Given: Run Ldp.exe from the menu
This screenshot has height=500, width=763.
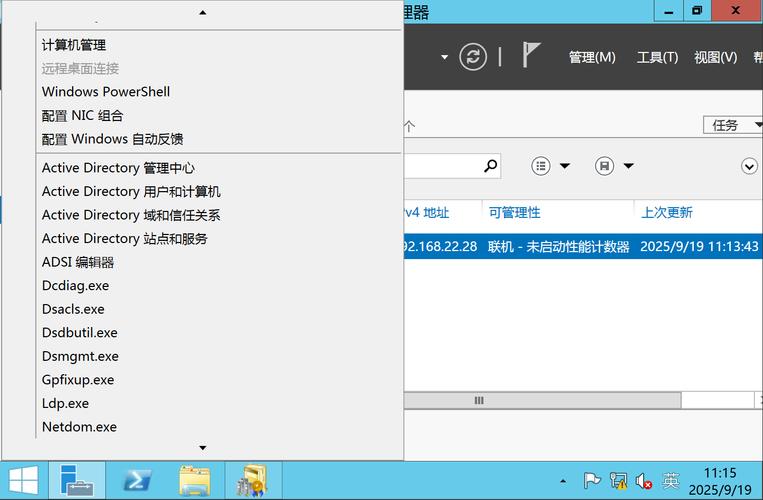Looking at the screenshot, I should pyautogui.click(x=65, y=403).
